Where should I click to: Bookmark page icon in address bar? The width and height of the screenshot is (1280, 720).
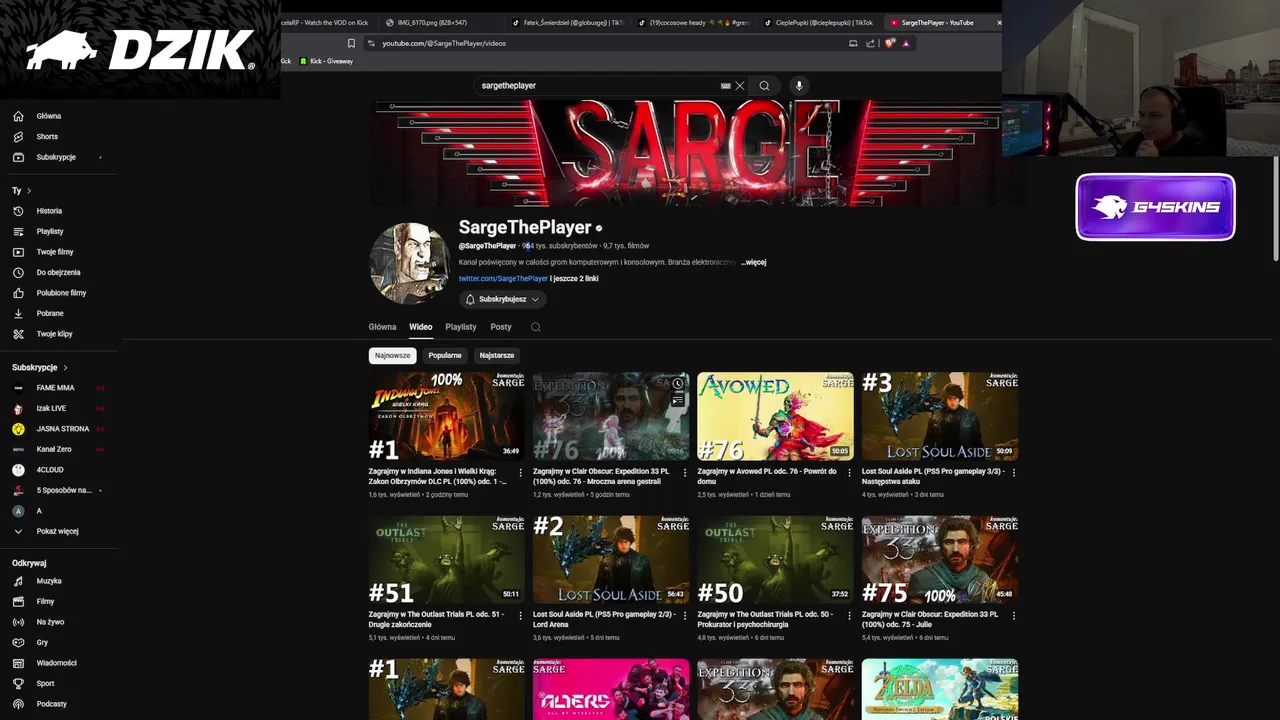click(351, 43)
